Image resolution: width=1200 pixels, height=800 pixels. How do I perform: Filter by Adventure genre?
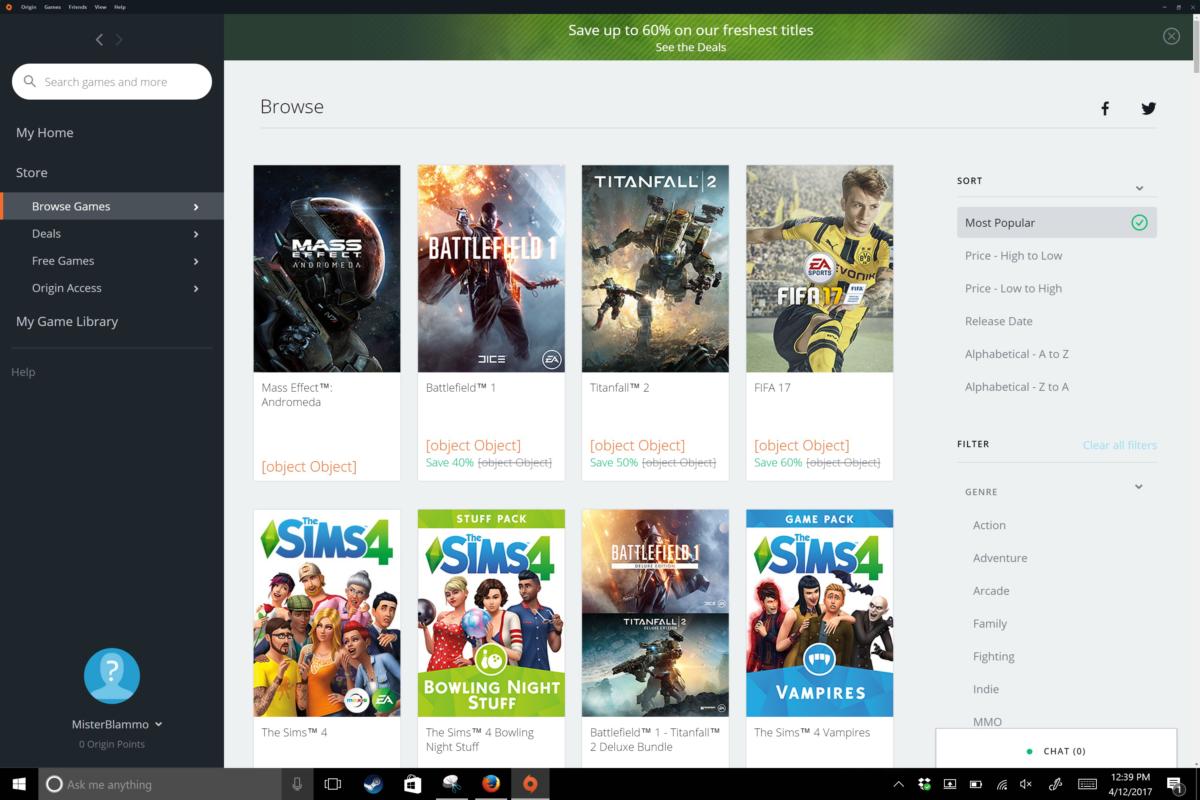point(1000,558)
